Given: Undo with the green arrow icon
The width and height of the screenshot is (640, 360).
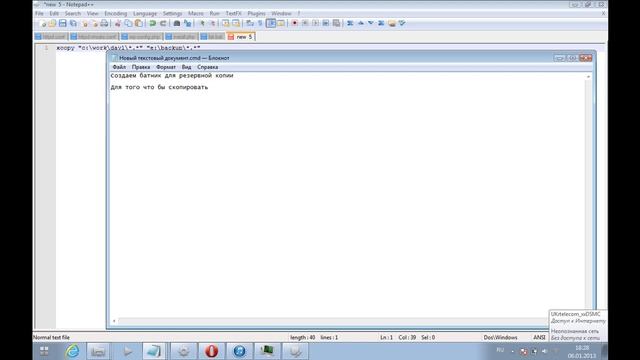Looking at the screenshot, I should pos(152,23).
